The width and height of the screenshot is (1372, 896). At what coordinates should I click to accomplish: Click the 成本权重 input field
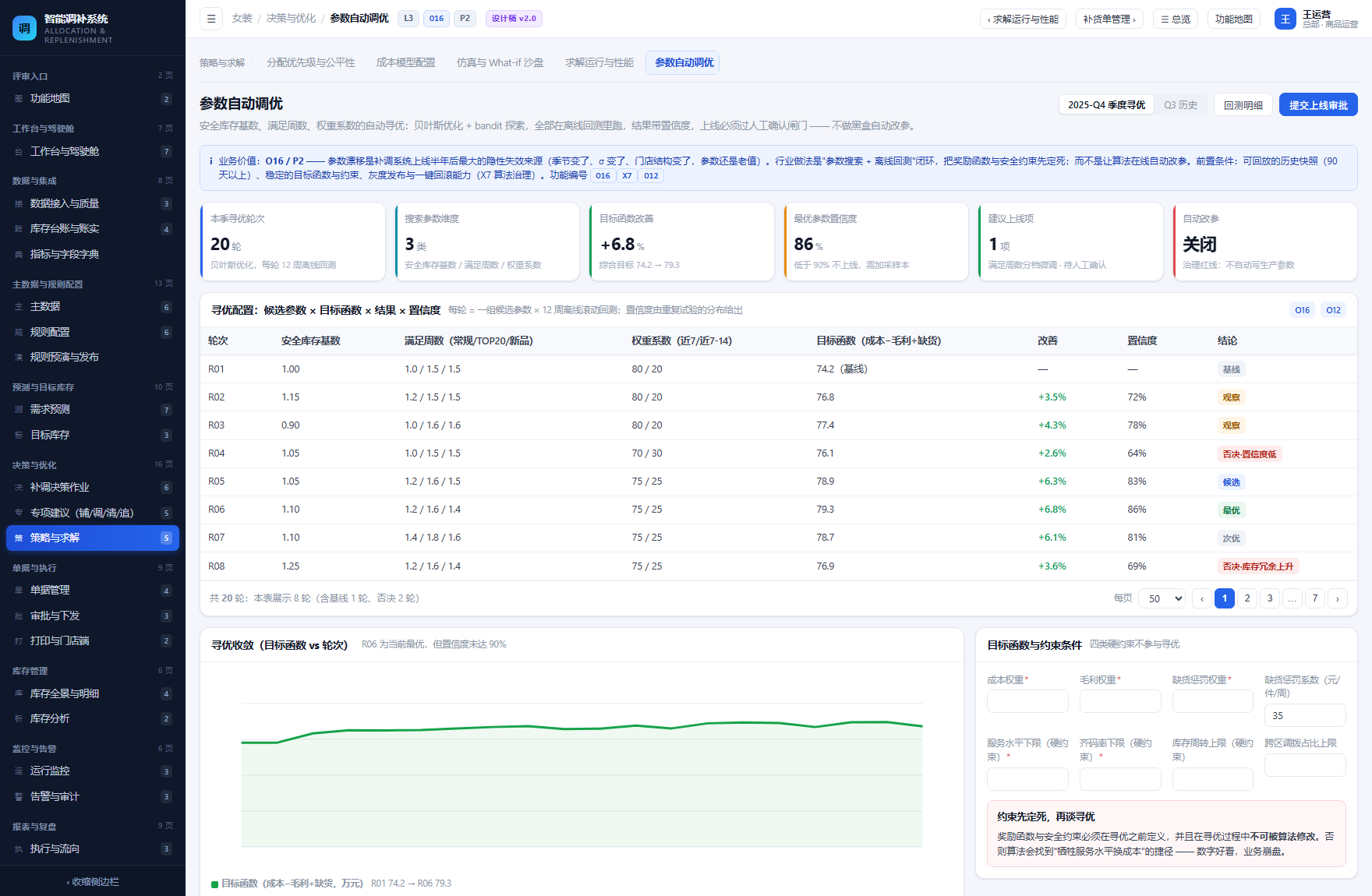pyautogui.click(x=1027, y=701)
